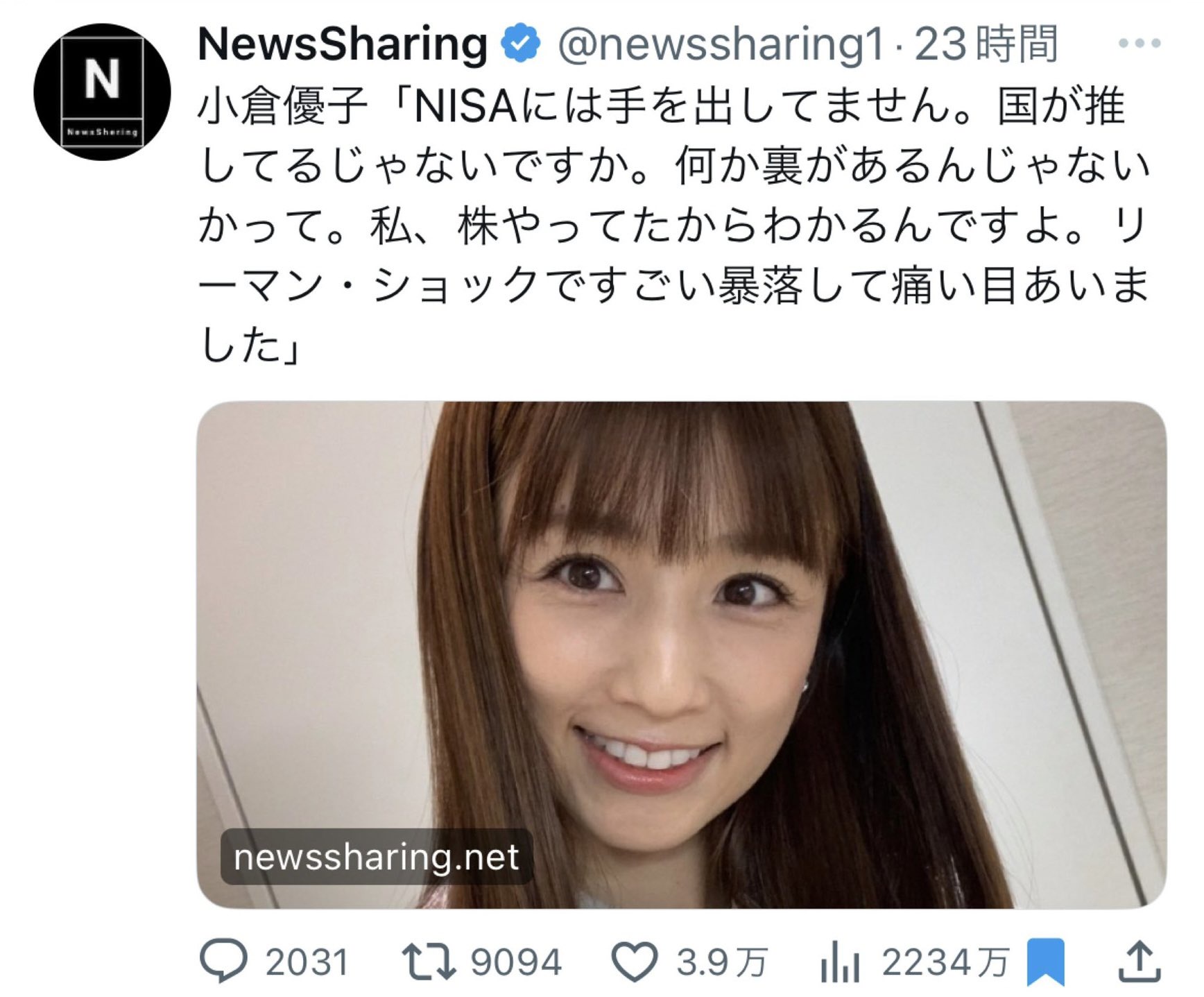Click the blue verified checkmark badge
This screenshot has width=1204, height=997.
[520, 44]
